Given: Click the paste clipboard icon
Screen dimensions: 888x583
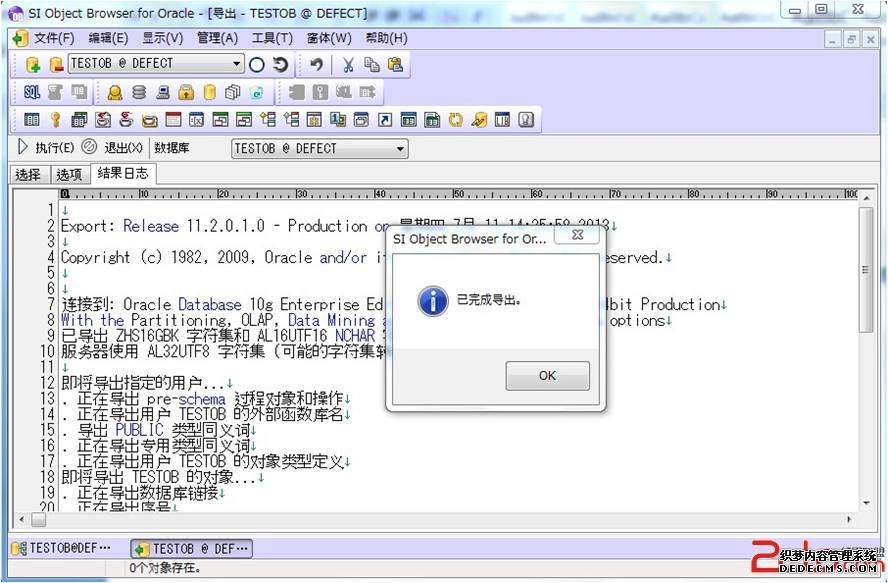Looking at the screenshot, I should pos(395,64).
